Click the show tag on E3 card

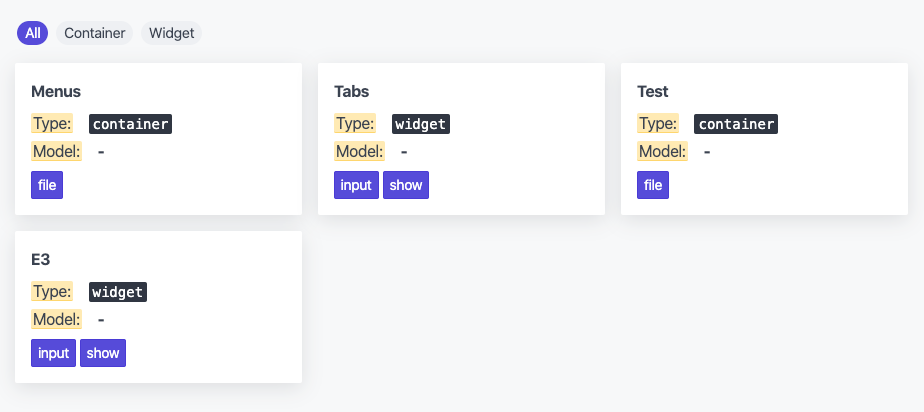point(103,353)
